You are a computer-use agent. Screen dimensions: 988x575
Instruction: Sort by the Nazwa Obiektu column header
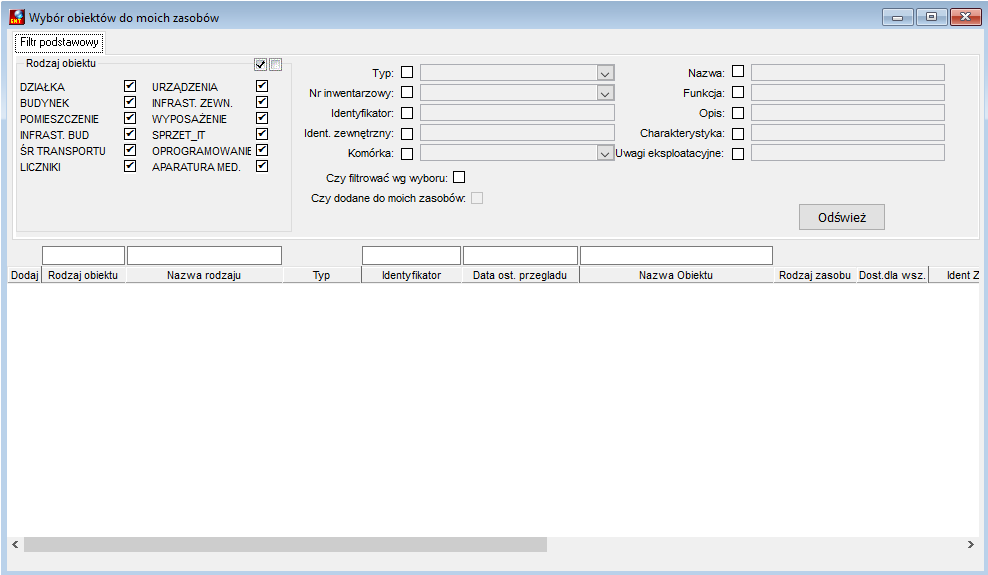(x=676, y=275)
